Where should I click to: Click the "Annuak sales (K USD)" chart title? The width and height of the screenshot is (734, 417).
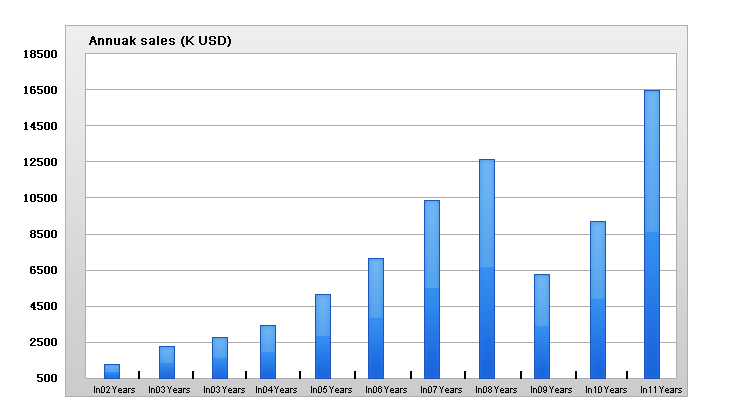(x=160, y=40)
